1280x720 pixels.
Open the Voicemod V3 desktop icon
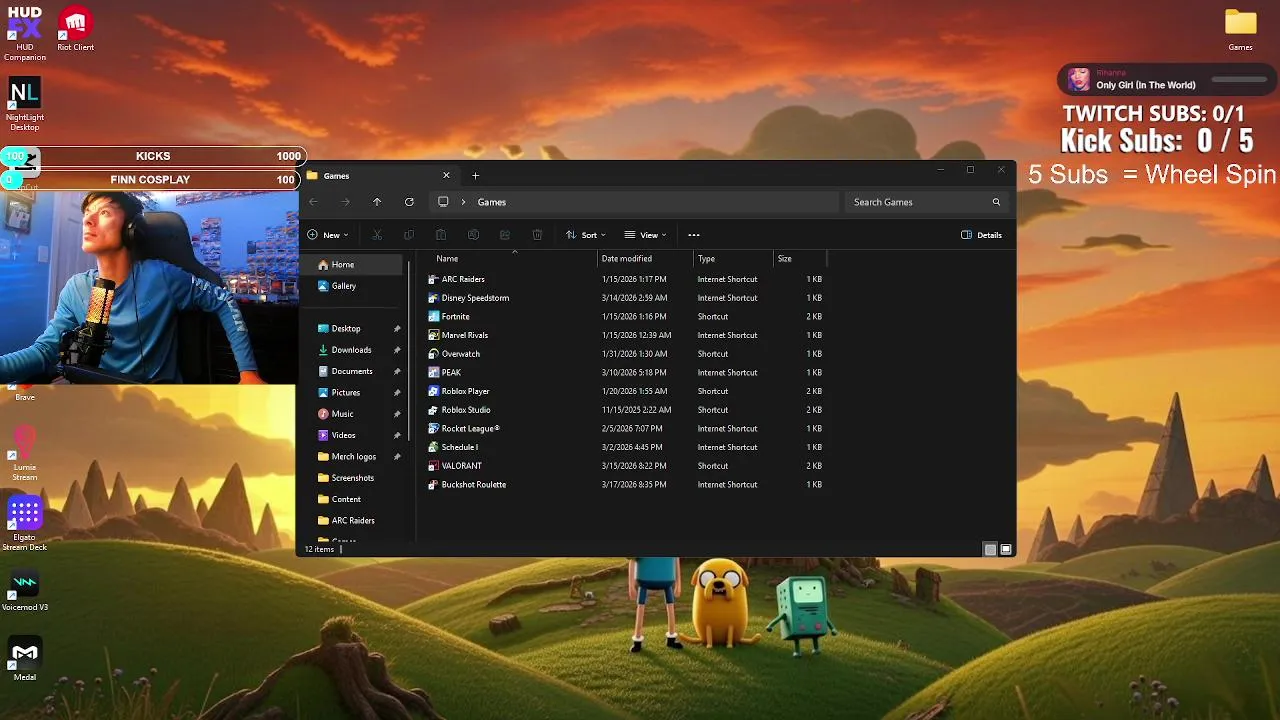pyautogui.click(x=25, y=590)
